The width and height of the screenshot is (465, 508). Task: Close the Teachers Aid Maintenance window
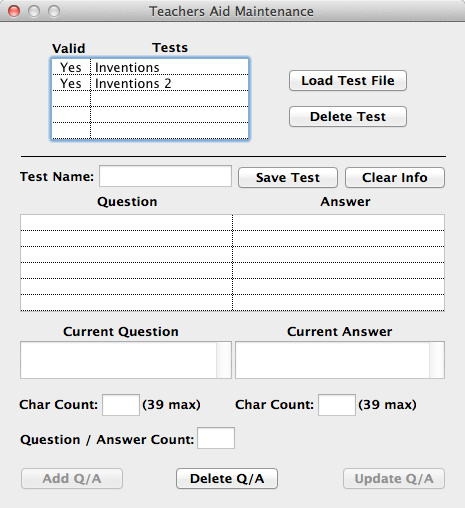pyautogui.click(x=14, y=11)
